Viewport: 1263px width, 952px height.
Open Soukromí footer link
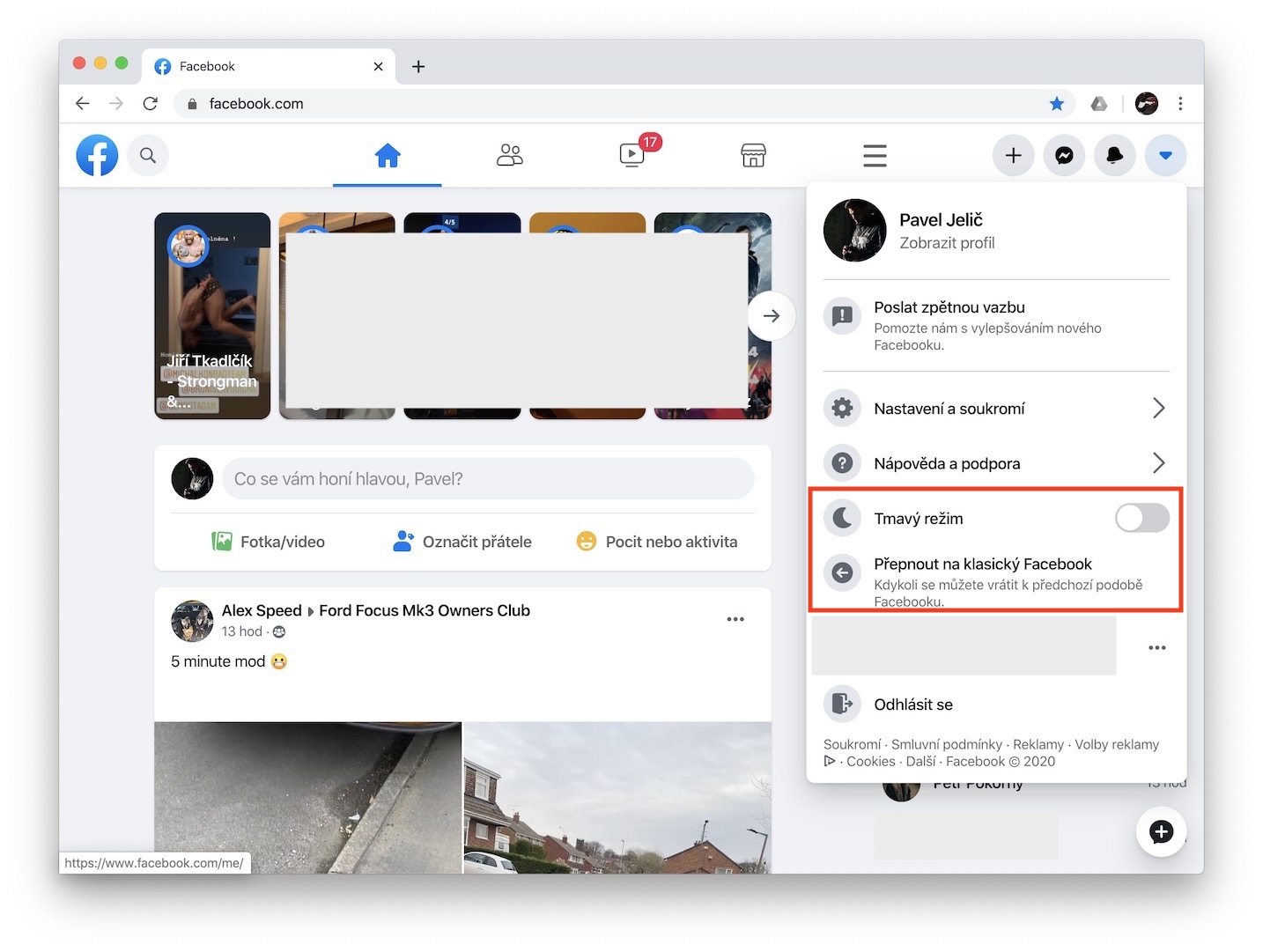[x=852, y=744]
